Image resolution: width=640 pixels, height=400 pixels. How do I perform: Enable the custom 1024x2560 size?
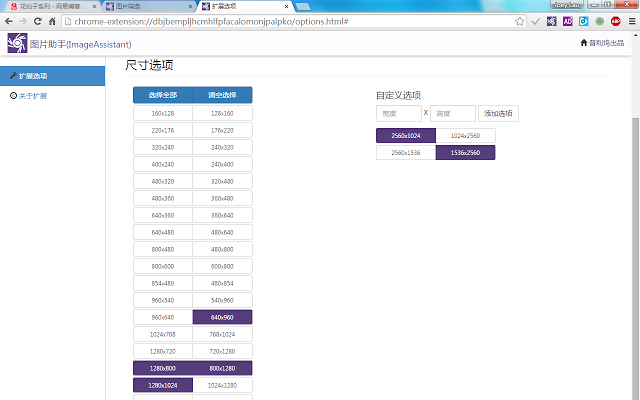(x=465, y=136)
